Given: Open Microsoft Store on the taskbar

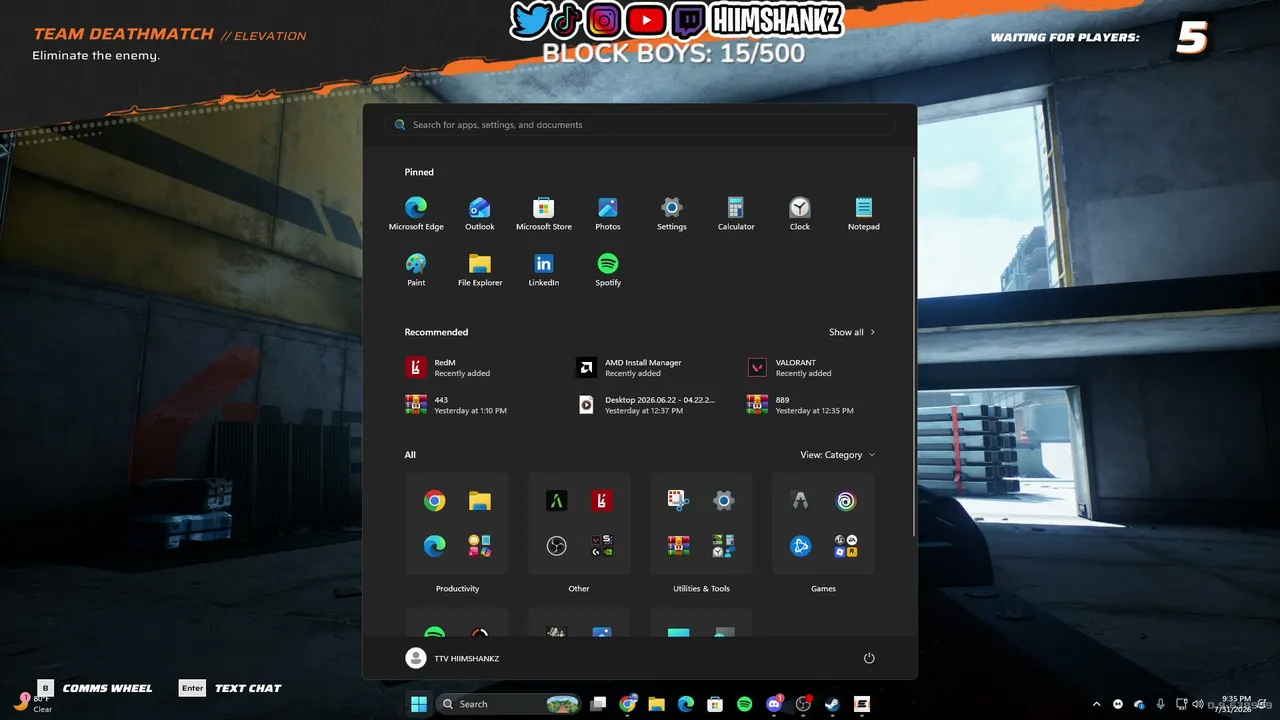Looking at the screenshot, I should 715,704.
